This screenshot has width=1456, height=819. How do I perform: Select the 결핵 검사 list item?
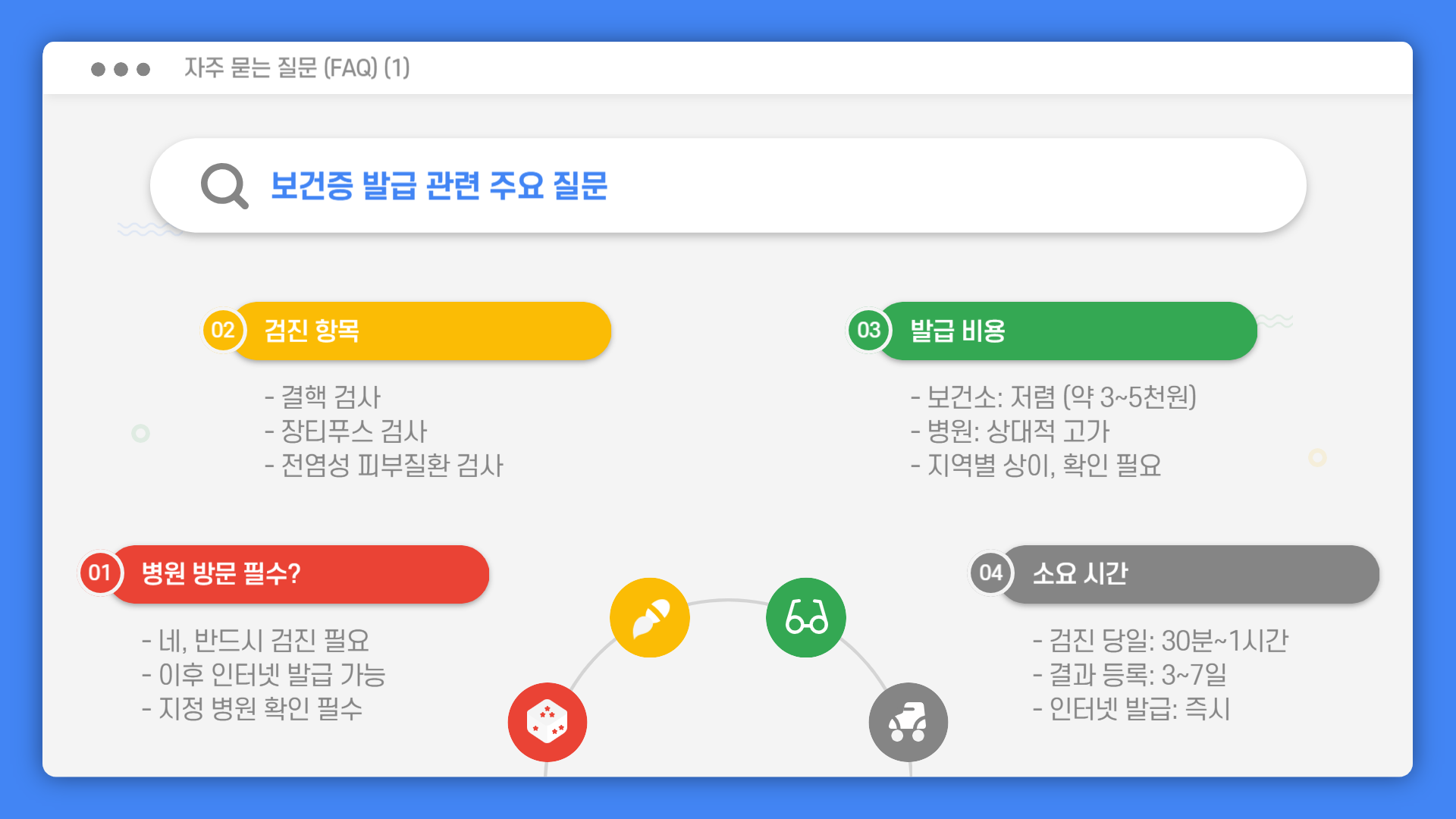point(323,397)
